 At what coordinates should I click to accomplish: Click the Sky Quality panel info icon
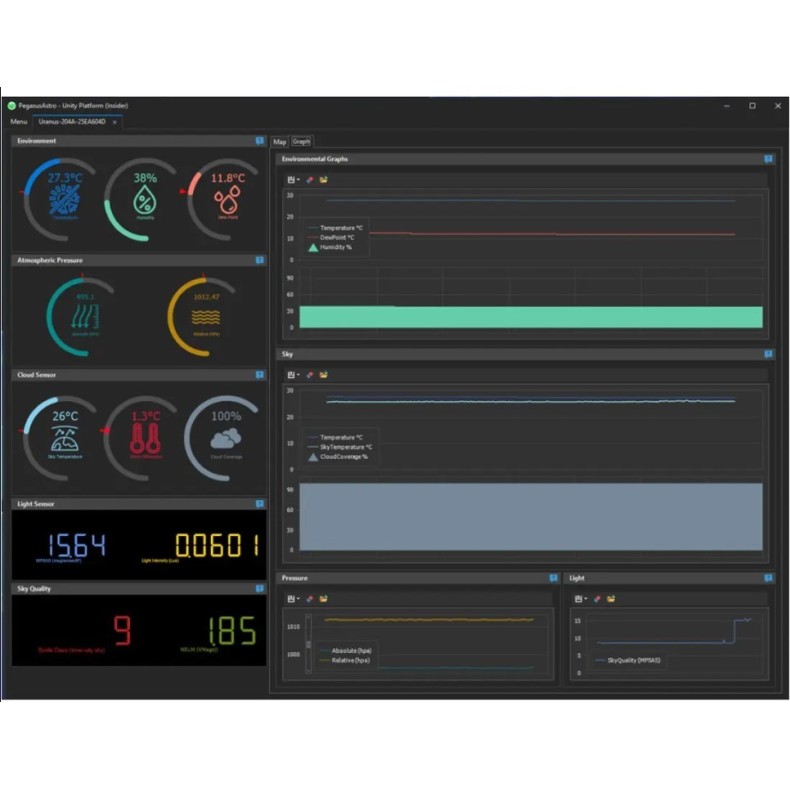tap(260, 589)
